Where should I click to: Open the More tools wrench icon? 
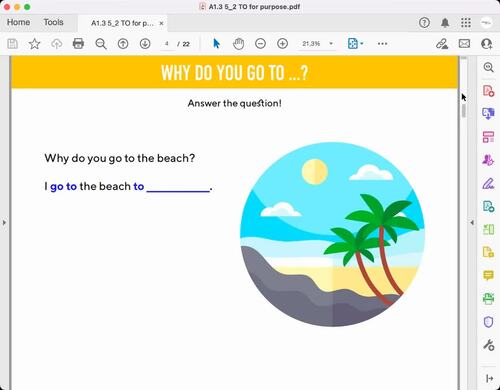[488, 345]
